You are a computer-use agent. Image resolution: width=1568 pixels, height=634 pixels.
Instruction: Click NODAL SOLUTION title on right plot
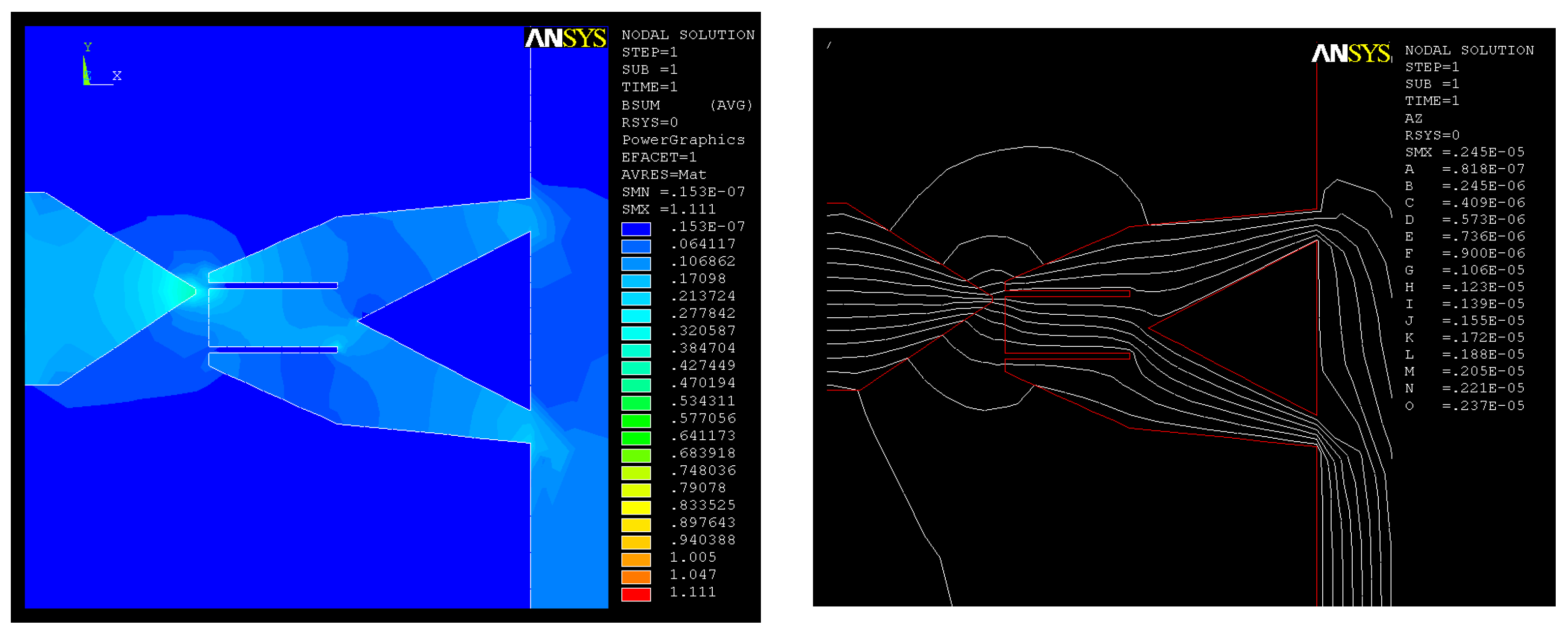pos(1469,51)
